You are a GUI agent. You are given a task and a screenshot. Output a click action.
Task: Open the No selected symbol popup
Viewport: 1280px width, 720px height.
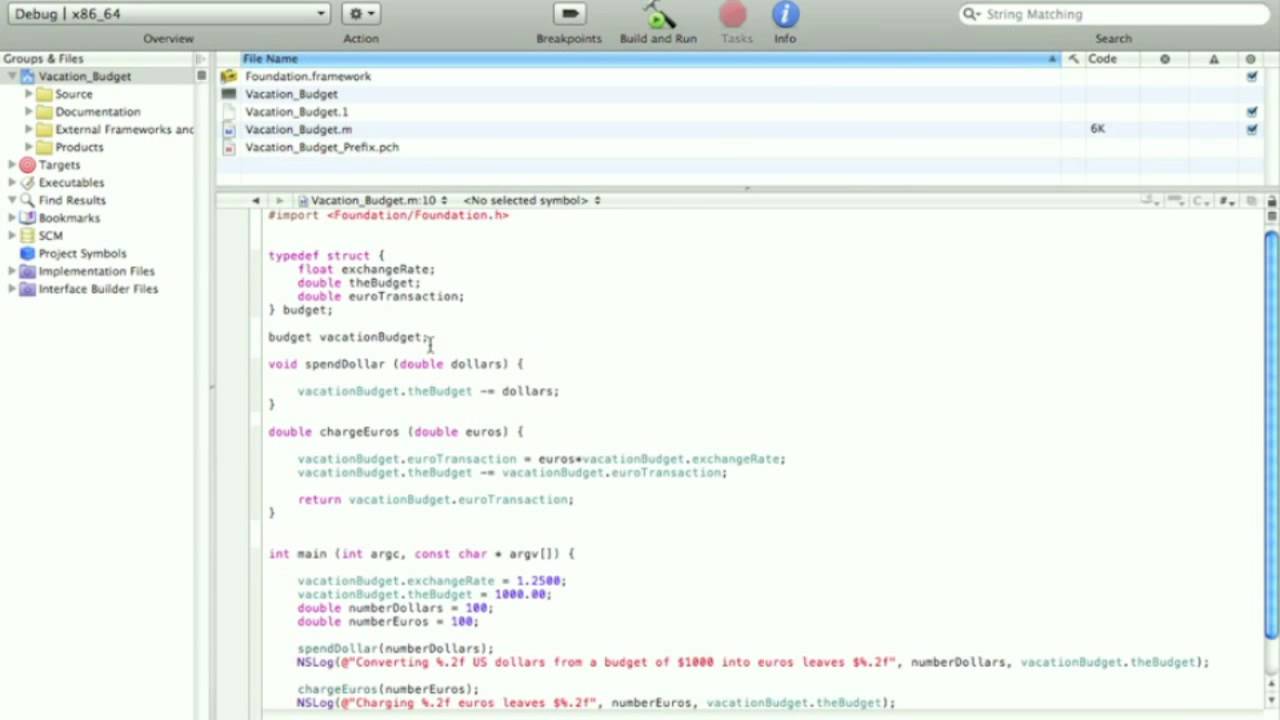(x=531, y=201)
